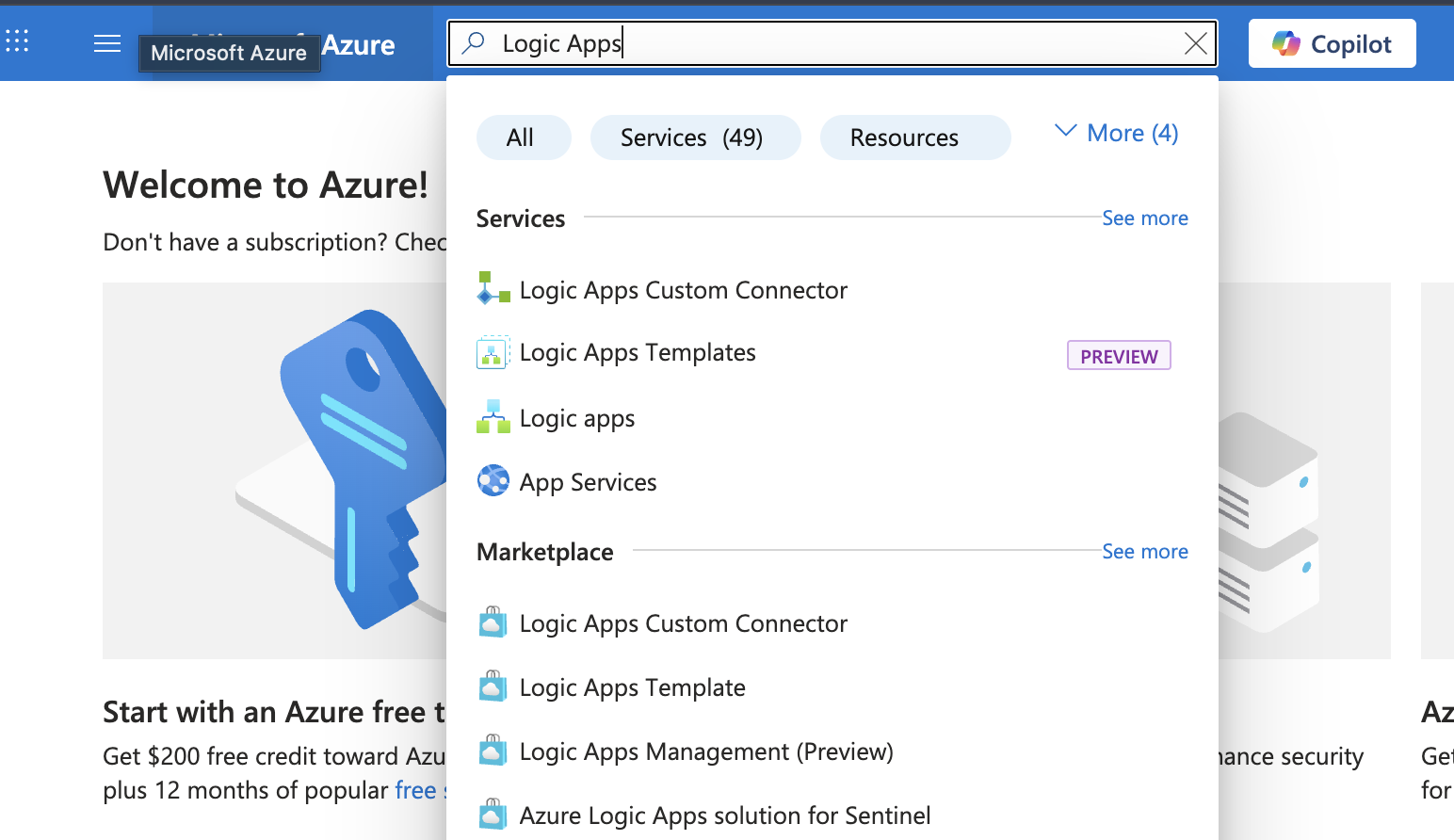This screenshot has width=1454, height=840.
Task: Click the Copilot button
Action: pos(1332,43)
